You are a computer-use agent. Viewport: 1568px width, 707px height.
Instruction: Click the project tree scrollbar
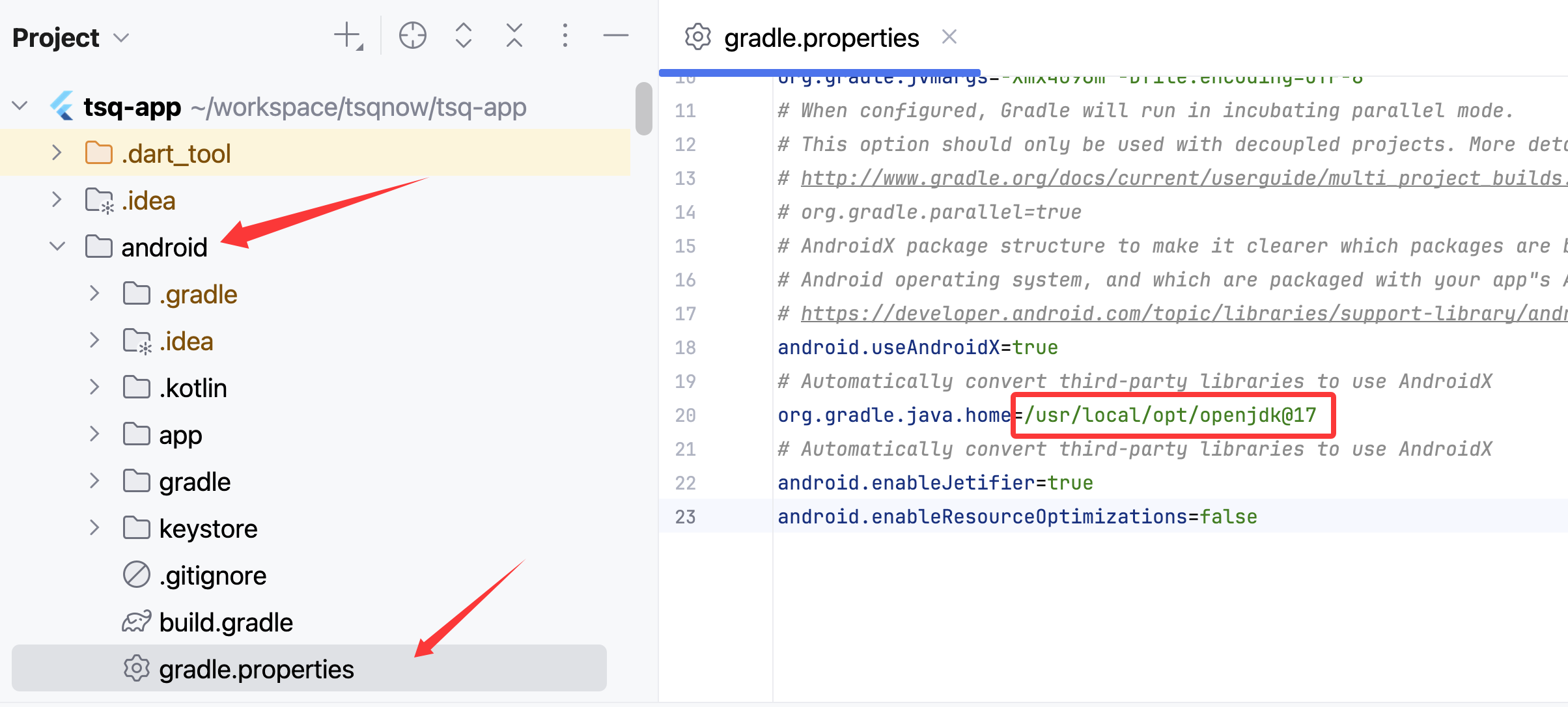click(x=643, y=109)
